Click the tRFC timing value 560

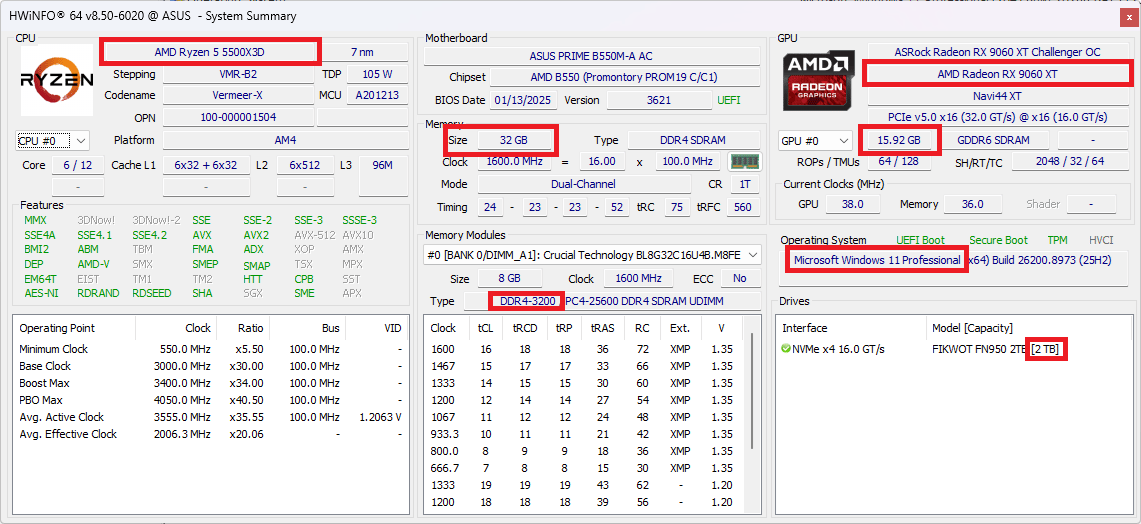click(x=742, y=207)
